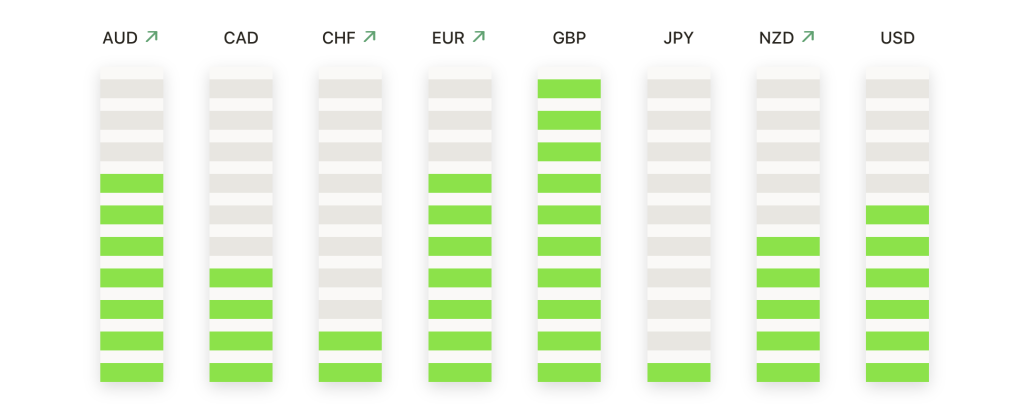1024x414 pixels.
Task: Select the CAD currency label
Action: click(241, 39)
